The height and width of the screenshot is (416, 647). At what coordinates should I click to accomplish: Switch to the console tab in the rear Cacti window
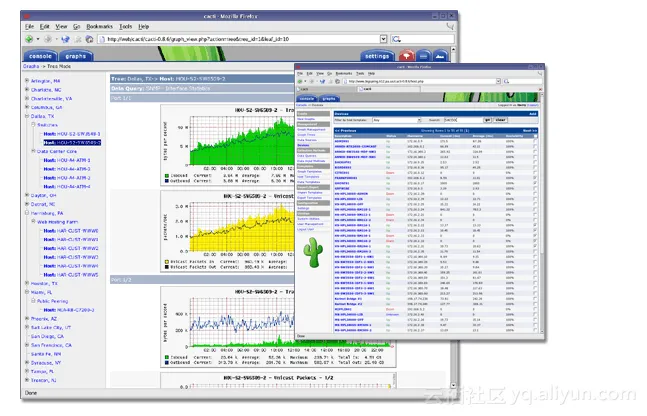[40, 56]
